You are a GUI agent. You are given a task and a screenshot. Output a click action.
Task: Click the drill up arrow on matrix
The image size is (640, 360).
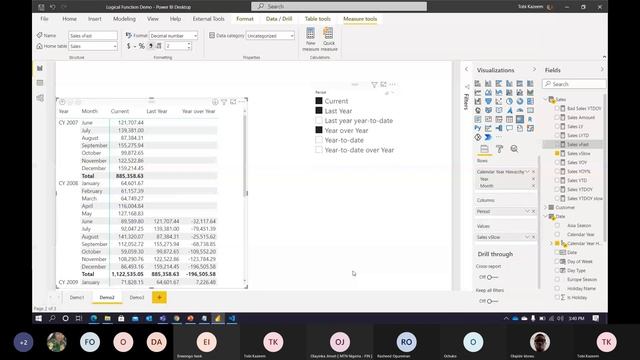point(62,102)
